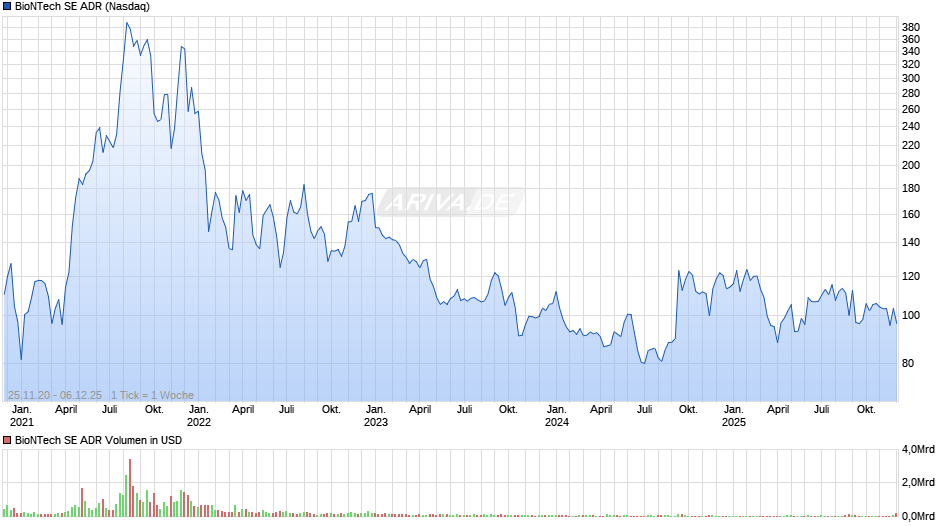Click the 'Jan. 2021' time axis label
This screenshot has width=940, height=526.
point(22,416)
